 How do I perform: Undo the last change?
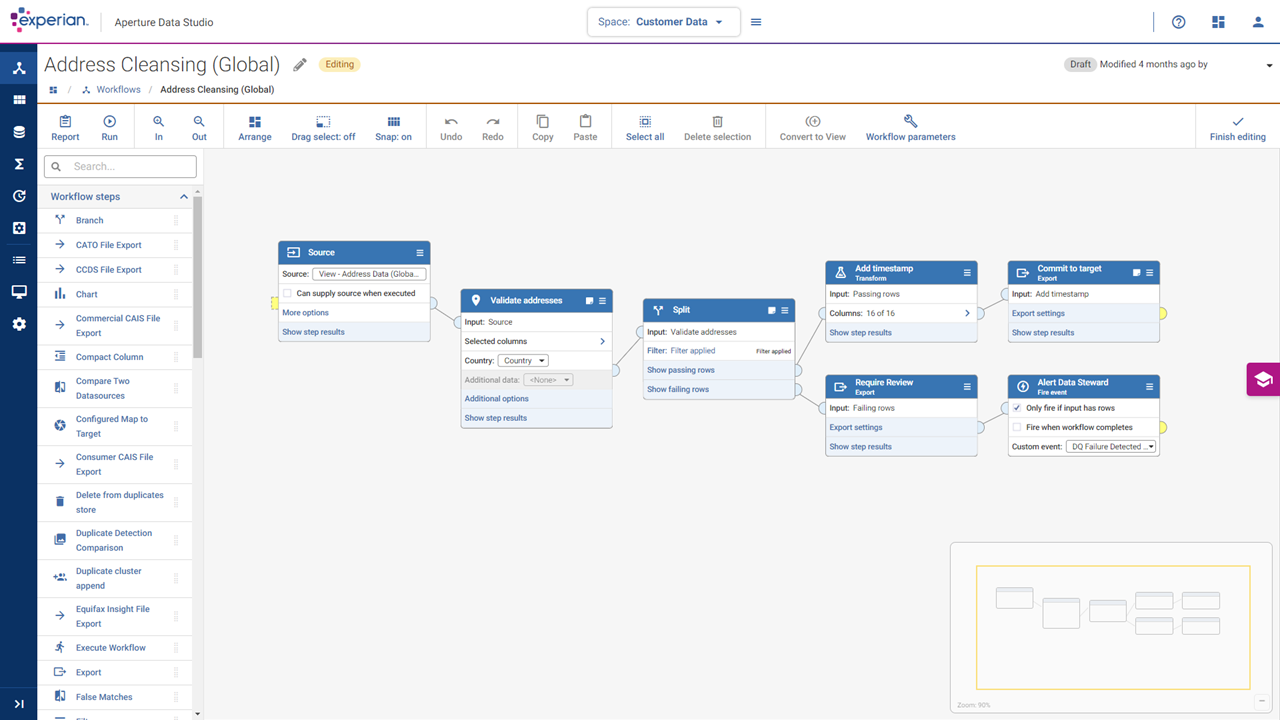tap(450, 127)
